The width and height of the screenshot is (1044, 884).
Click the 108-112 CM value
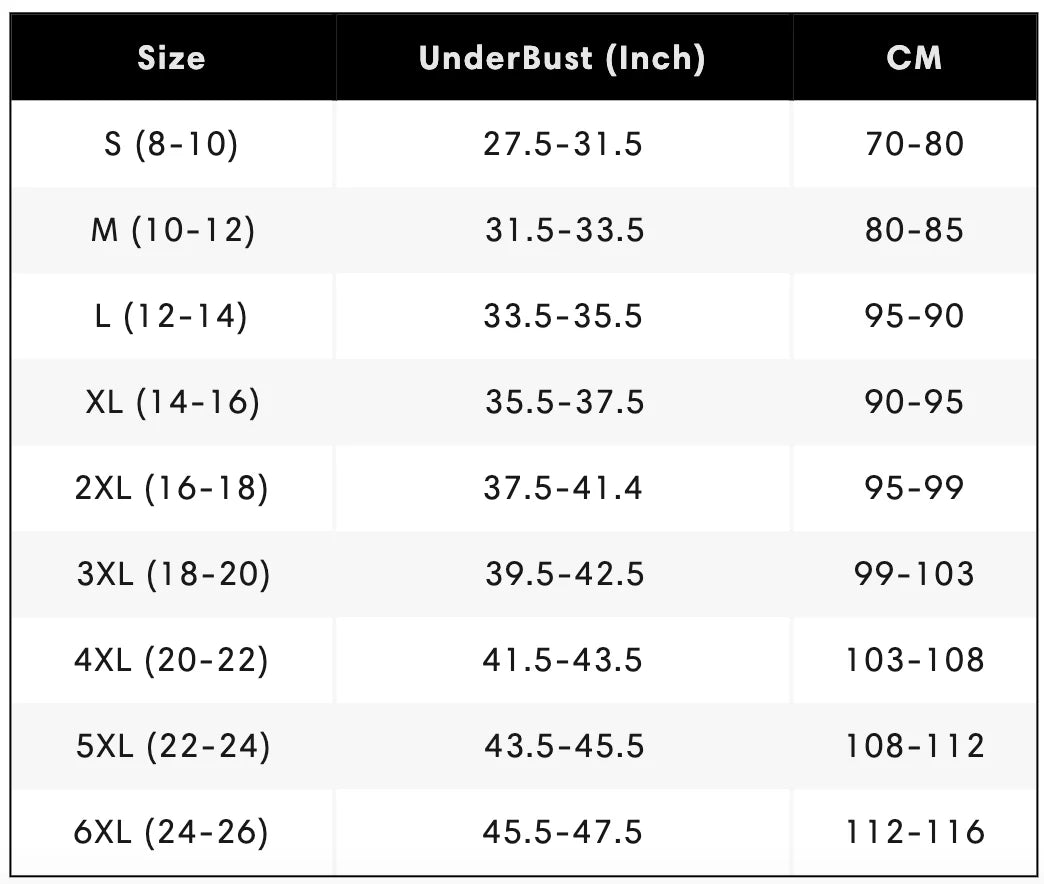tap(915, 746)
